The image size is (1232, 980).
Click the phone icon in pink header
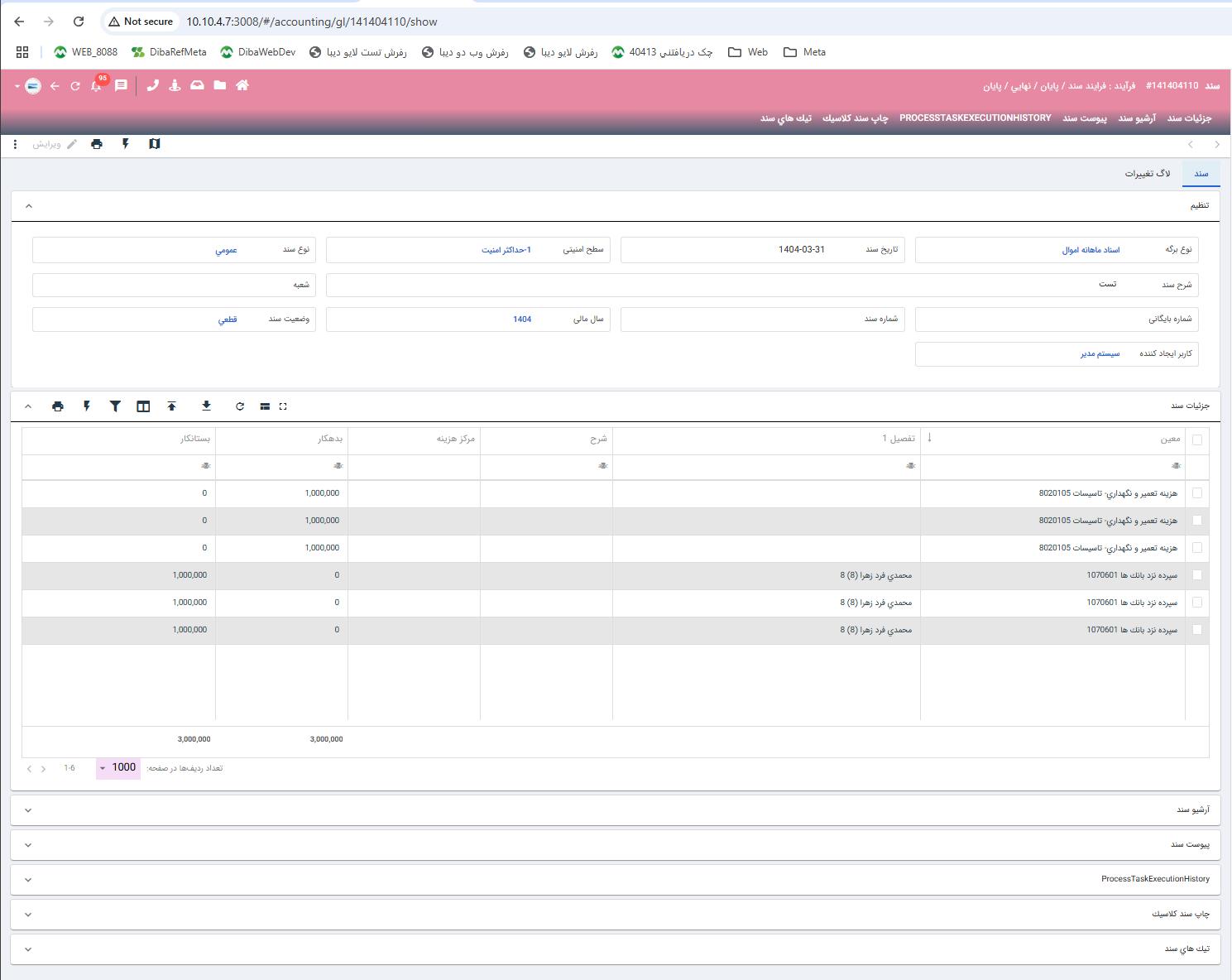point(152,85)
